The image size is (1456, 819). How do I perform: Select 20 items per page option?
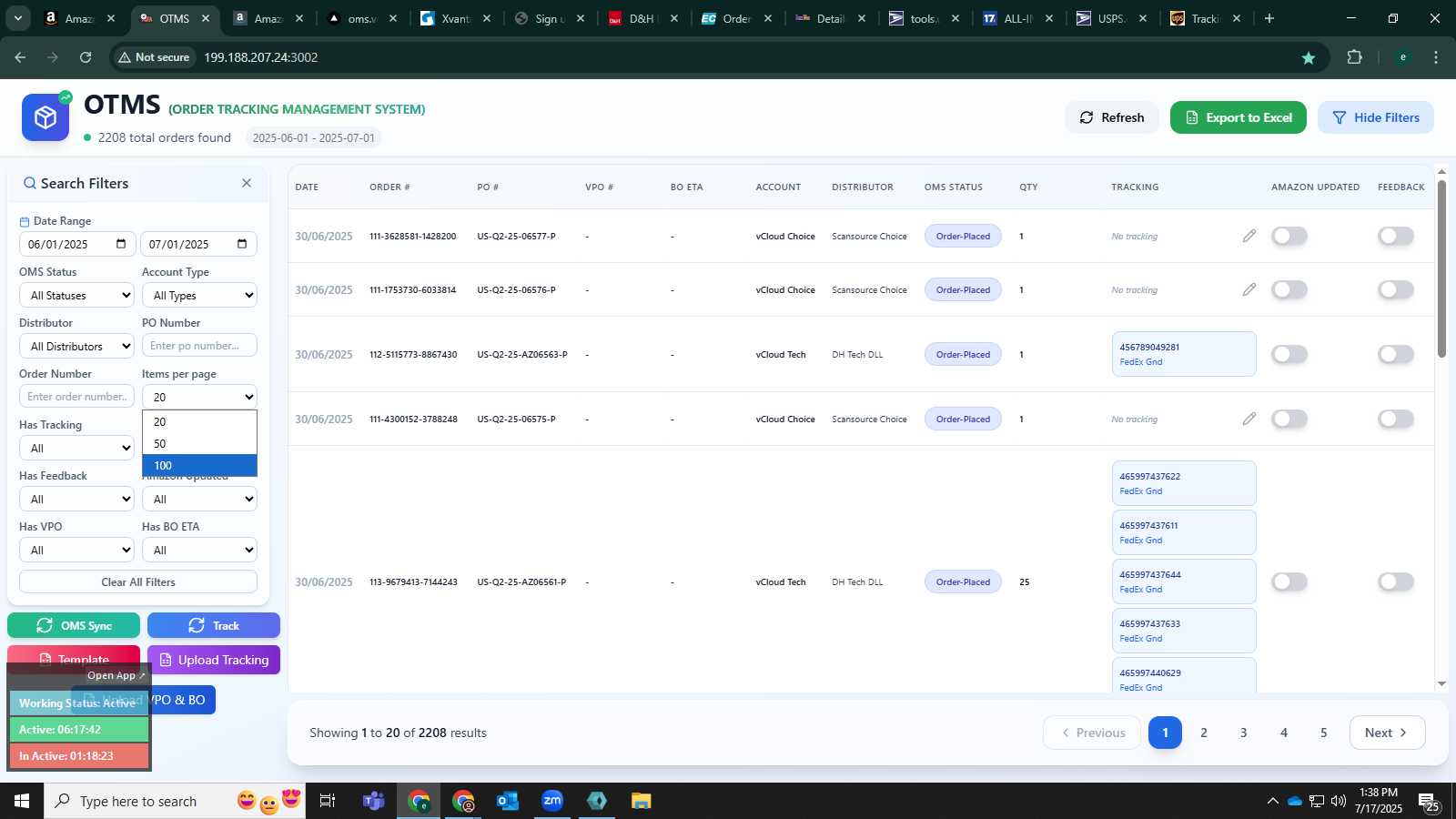199,421
